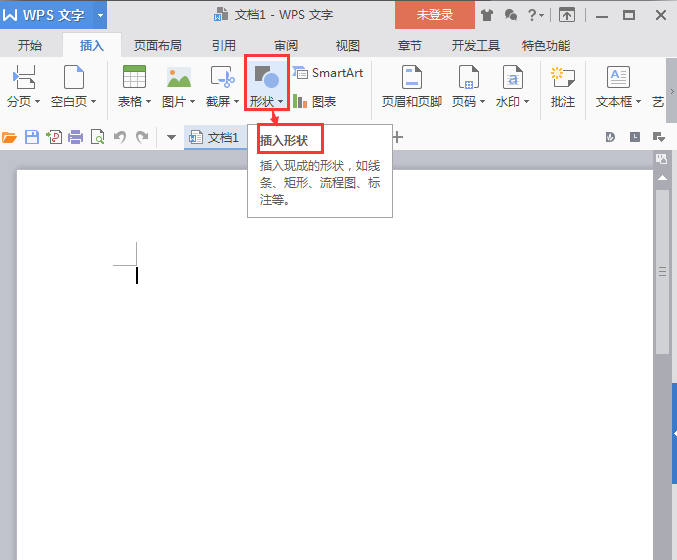
Task: Open the WPS 文字 application menu button
Action: [46, 16]
